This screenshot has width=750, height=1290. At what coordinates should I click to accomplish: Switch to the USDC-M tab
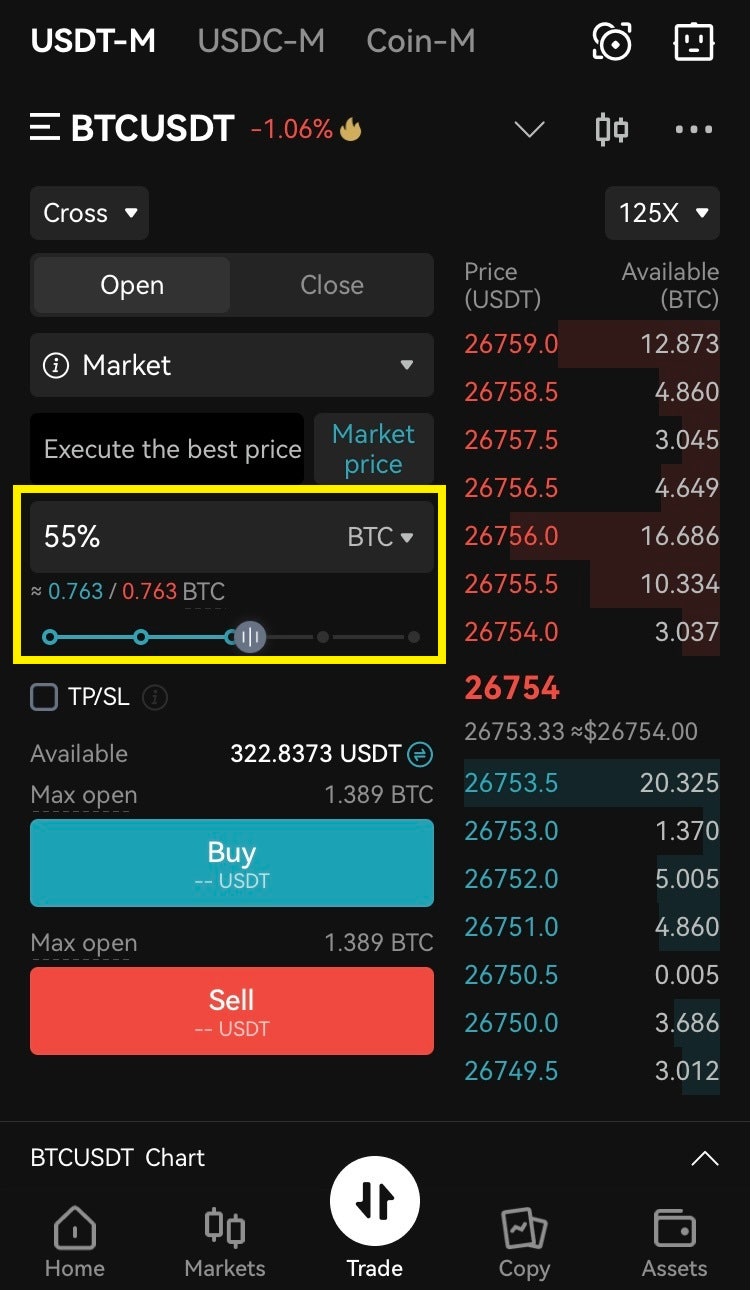point(261,41)
